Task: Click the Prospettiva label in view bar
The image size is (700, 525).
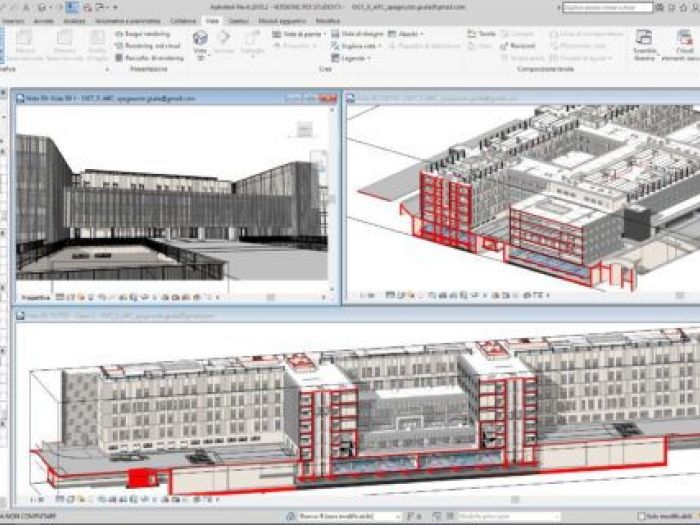Action: [x=36, y=296]
